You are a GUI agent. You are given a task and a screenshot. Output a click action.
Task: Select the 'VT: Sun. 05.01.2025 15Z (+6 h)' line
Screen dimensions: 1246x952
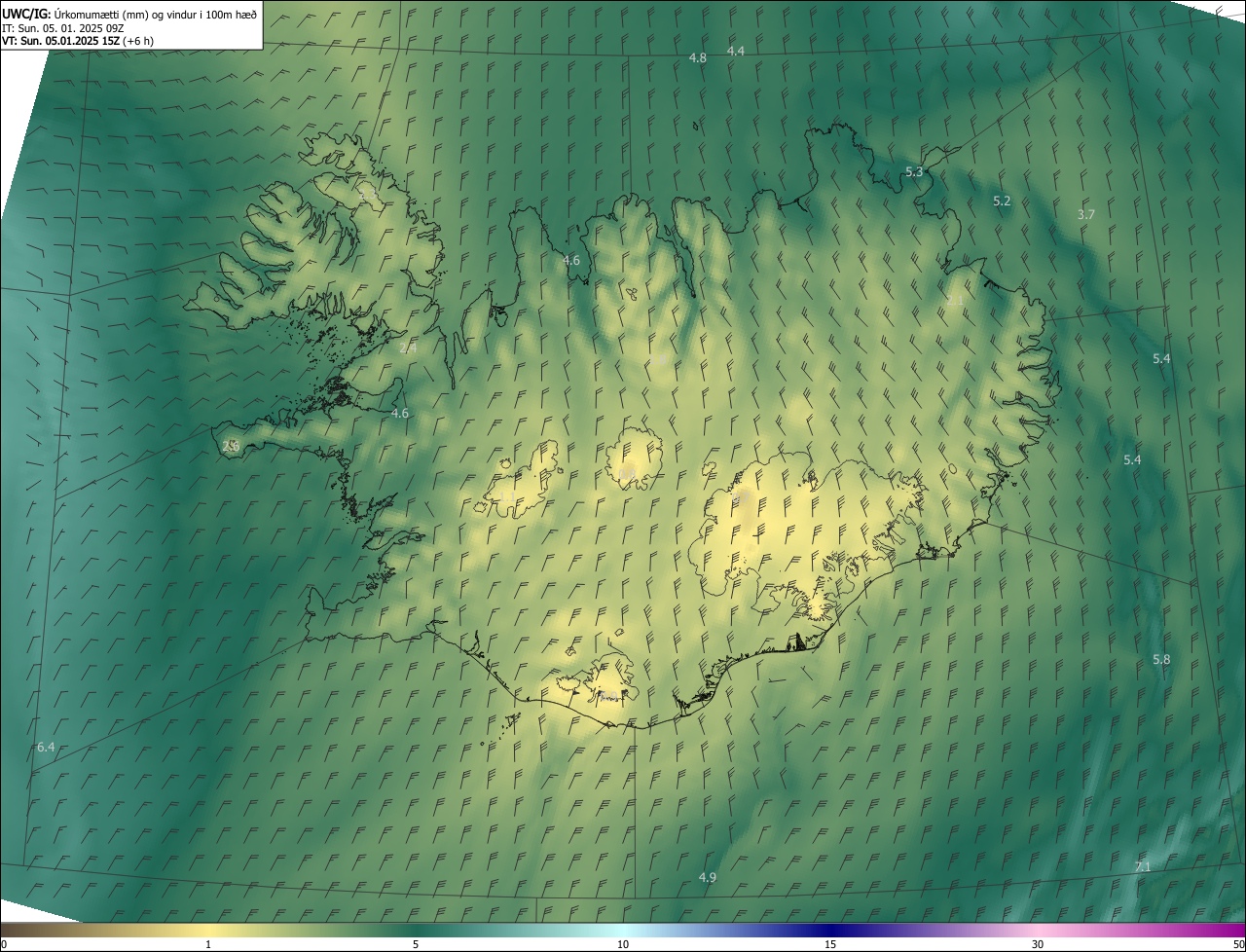77,41
